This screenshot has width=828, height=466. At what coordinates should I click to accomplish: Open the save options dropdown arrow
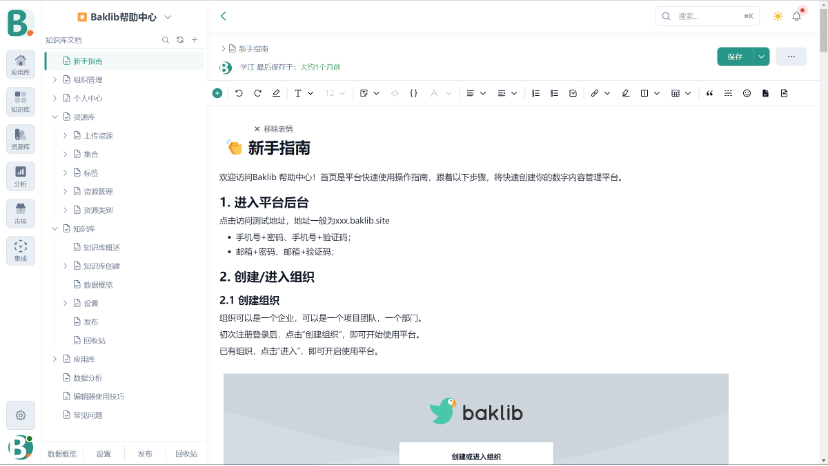point(761,57)
